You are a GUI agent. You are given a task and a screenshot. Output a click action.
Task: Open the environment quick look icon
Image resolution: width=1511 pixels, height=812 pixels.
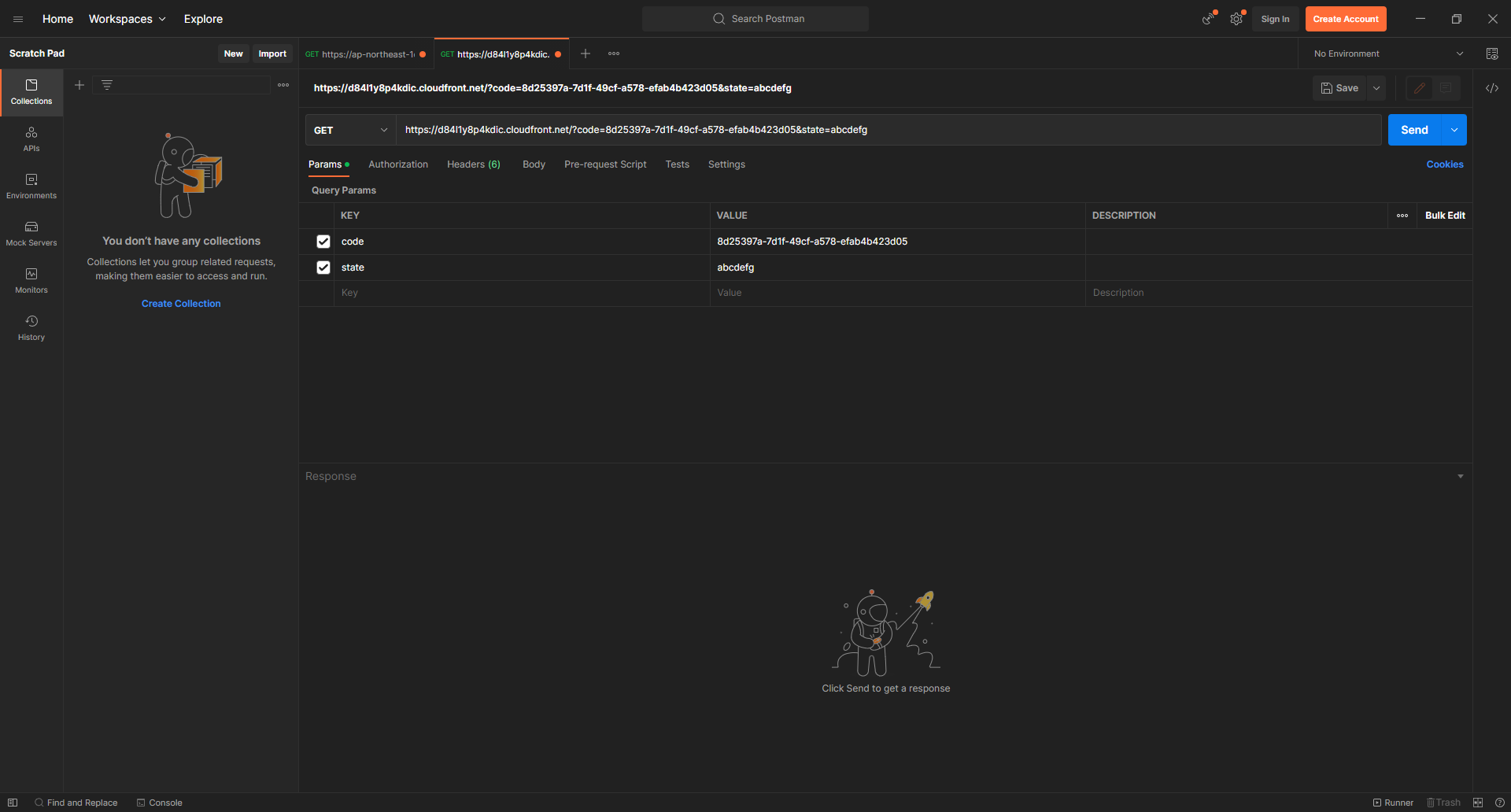click(x=1492, y=54)
